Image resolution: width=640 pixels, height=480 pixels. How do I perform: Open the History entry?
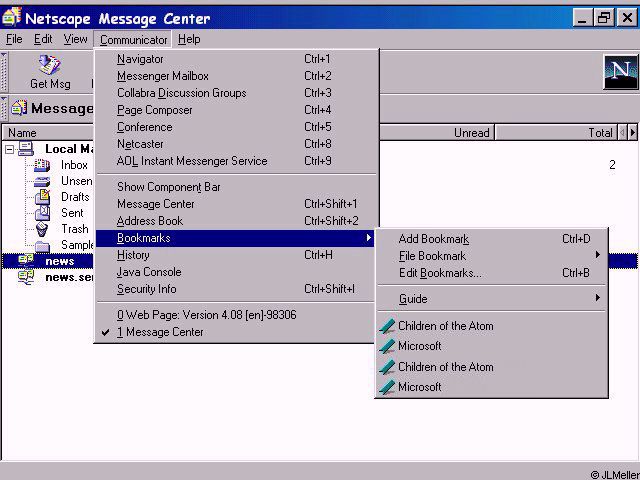[236, 255]
